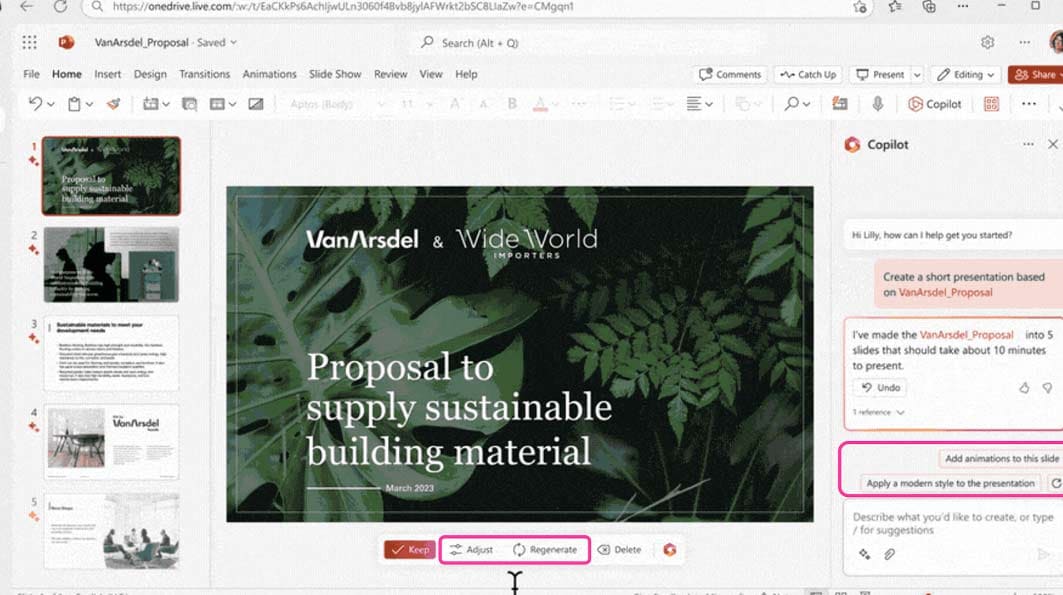Screen dimensions: 1063x595
Task: Switch to the Slide Show tab
Action: click(x=335, y=74)
